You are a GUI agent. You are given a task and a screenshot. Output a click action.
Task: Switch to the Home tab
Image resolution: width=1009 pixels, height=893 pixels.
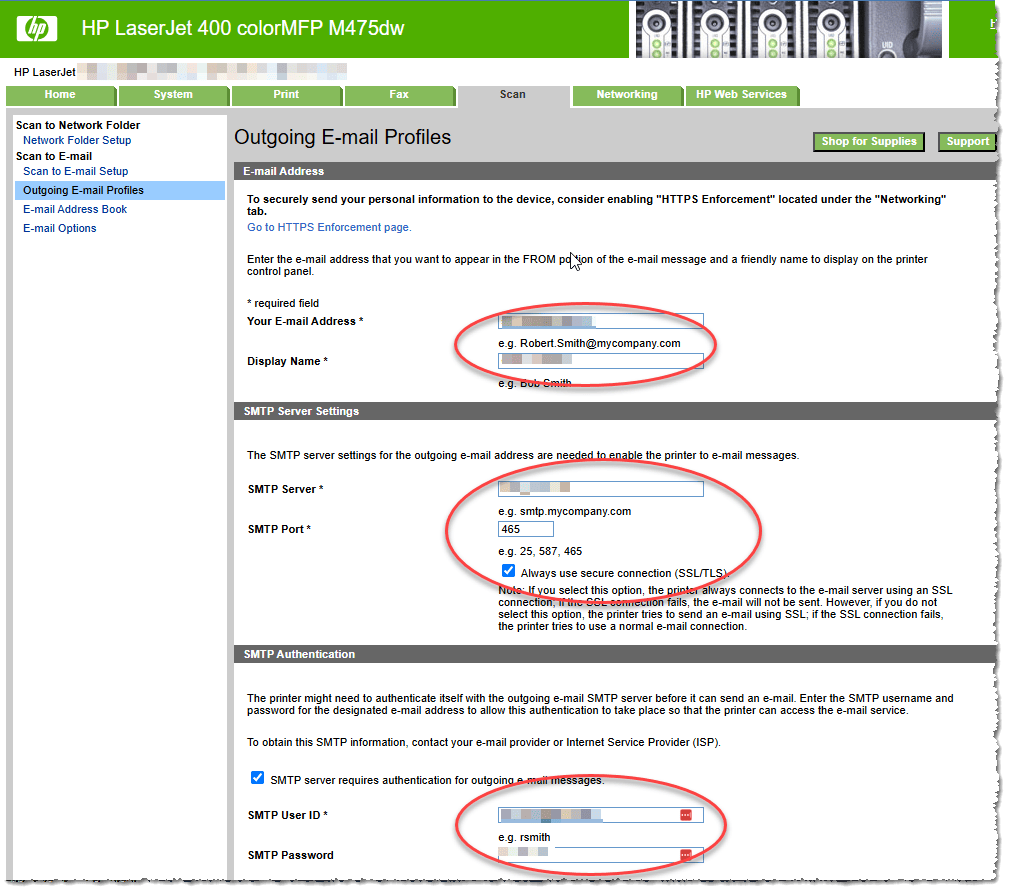click(61, 95)
